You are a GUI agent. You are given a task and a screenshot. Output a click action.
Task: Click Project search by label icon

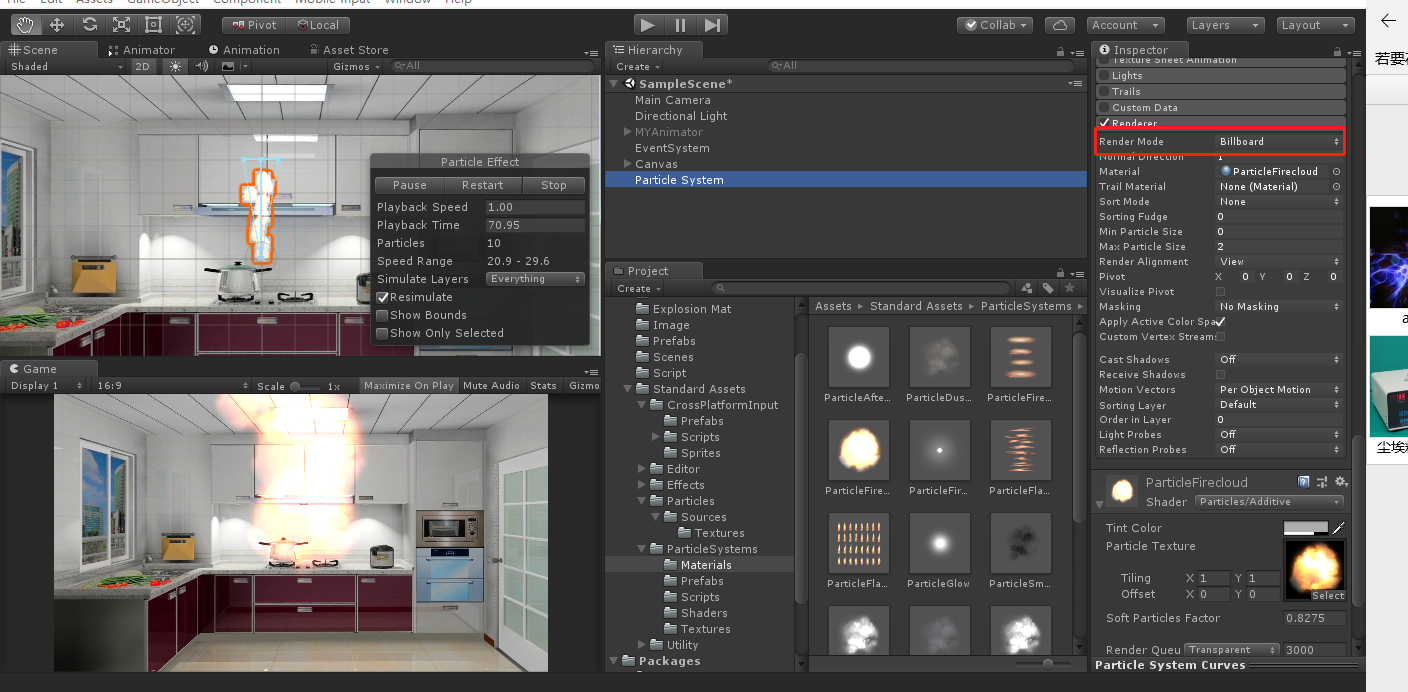(x=1048, y=288)
